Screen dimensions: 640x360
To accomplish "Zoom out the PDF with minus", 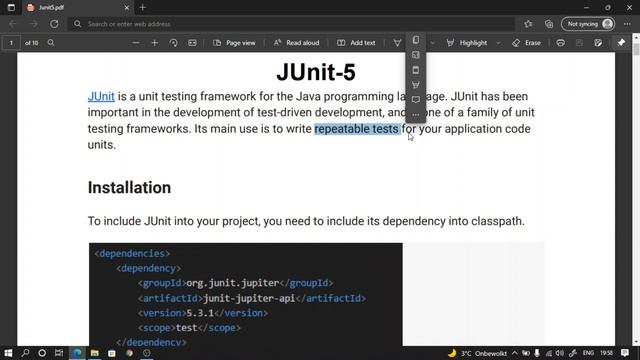I will (x=136, y=42).
